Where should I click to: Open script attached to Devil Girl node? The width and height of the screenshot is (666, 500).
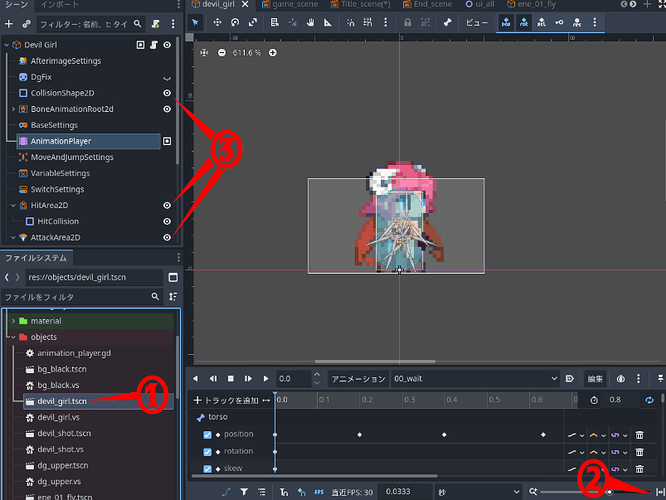pos(154,45)
